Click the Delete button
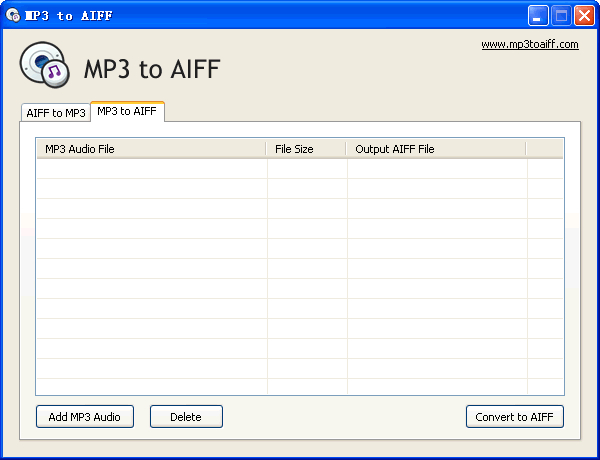This screenshot has height=460, width=600. click(186, 416)
